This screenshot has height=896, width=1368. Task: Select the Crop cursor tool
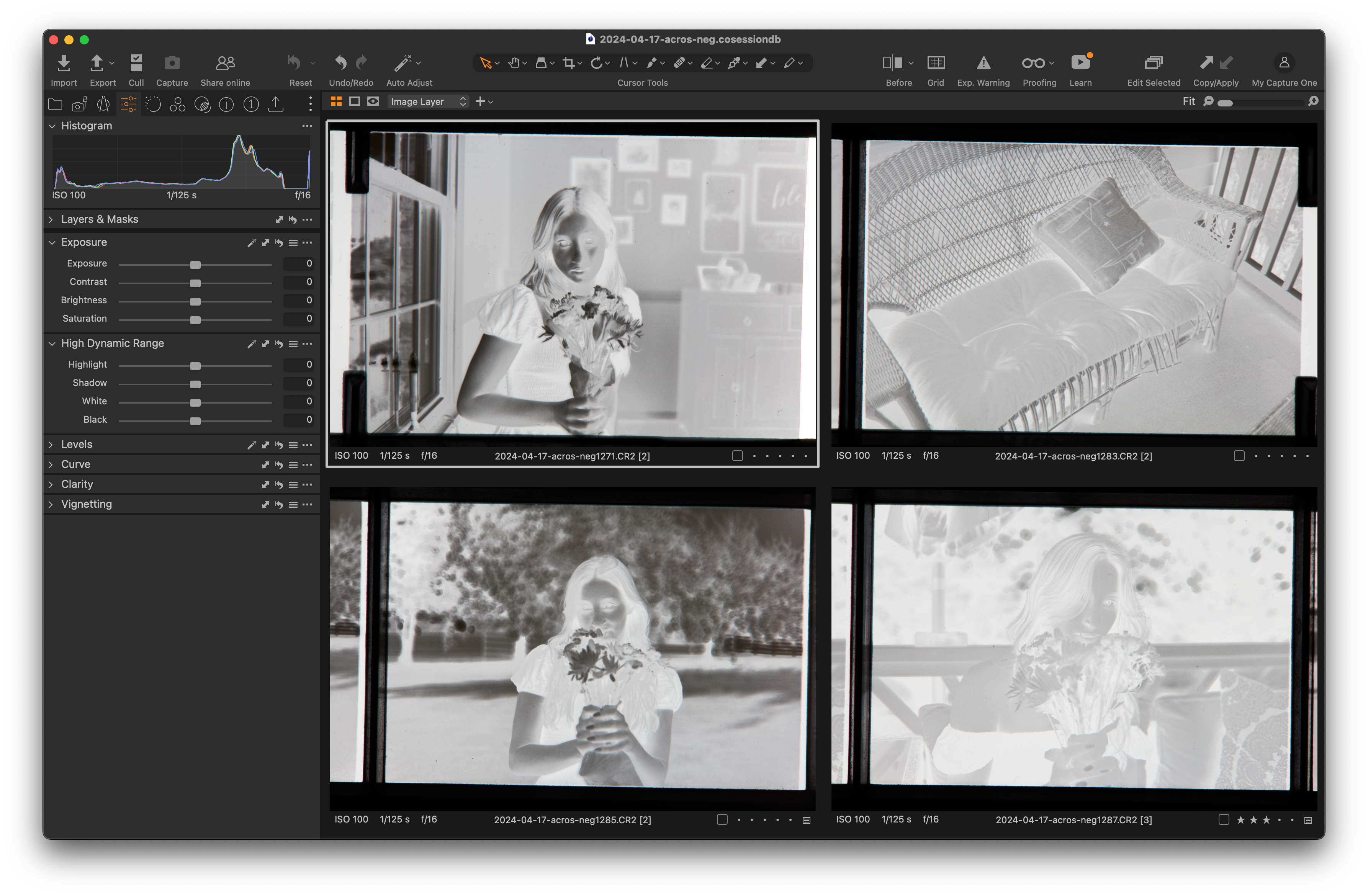coord(569,63)
